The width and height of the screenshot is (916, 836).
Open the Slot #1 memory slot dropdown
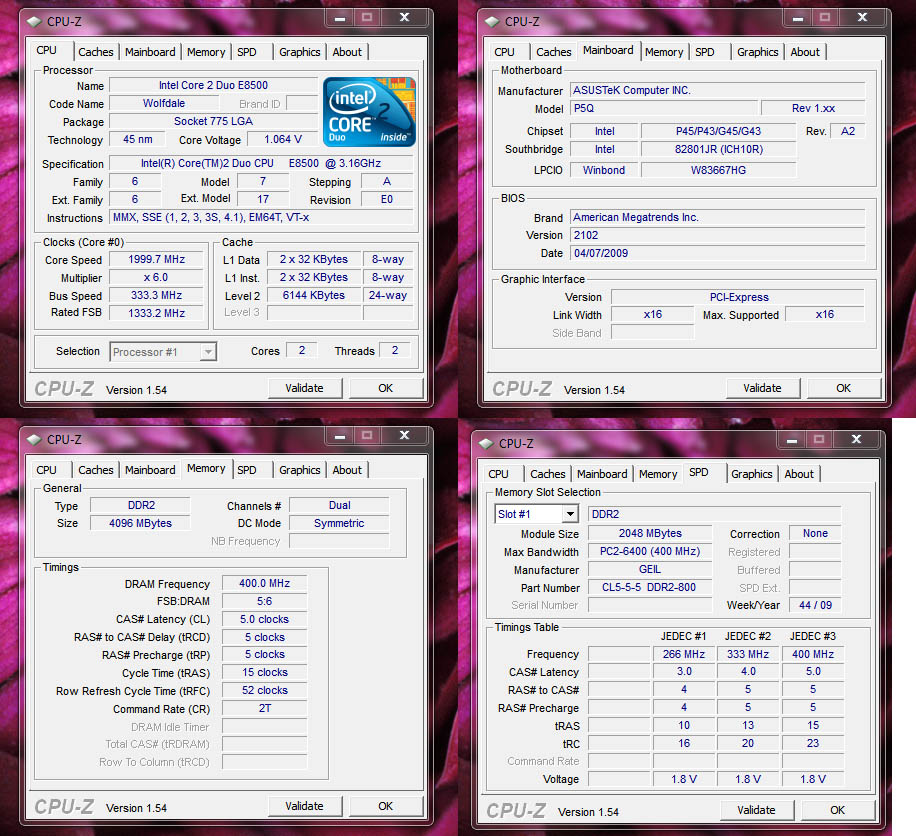(536, 514)
